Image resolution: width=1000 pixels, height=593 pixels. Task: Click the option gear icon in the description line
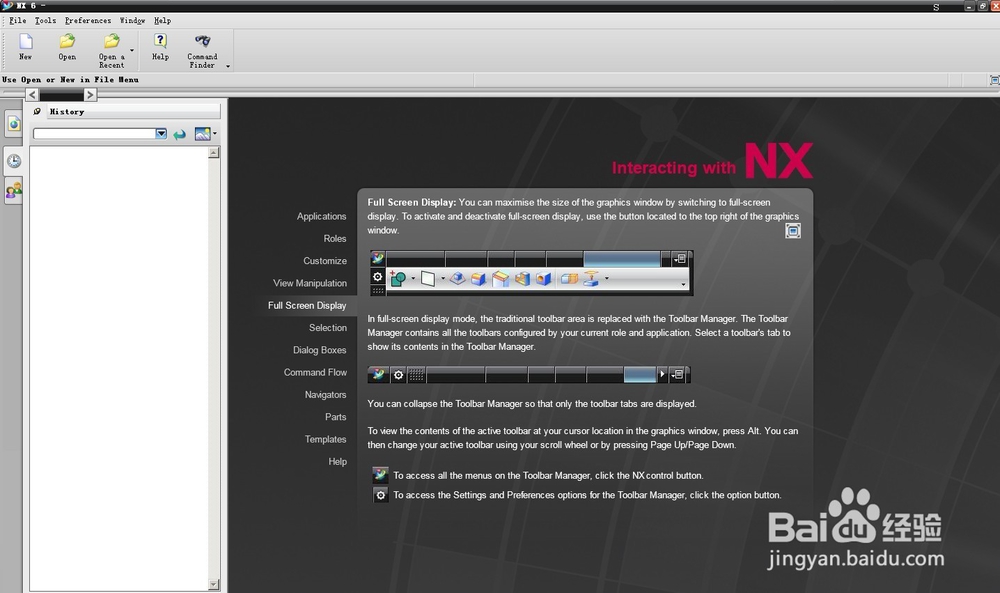(x=380, y=495)
